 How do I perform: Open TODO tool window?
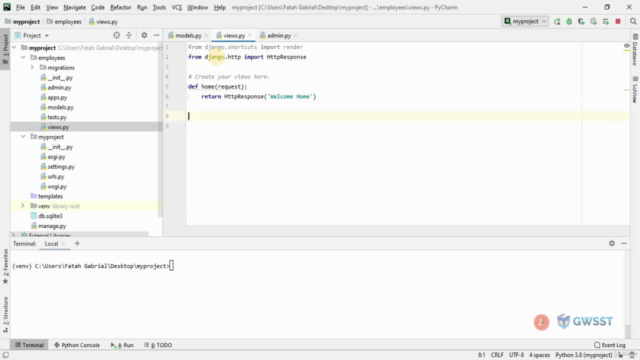[x=158, y=345]
